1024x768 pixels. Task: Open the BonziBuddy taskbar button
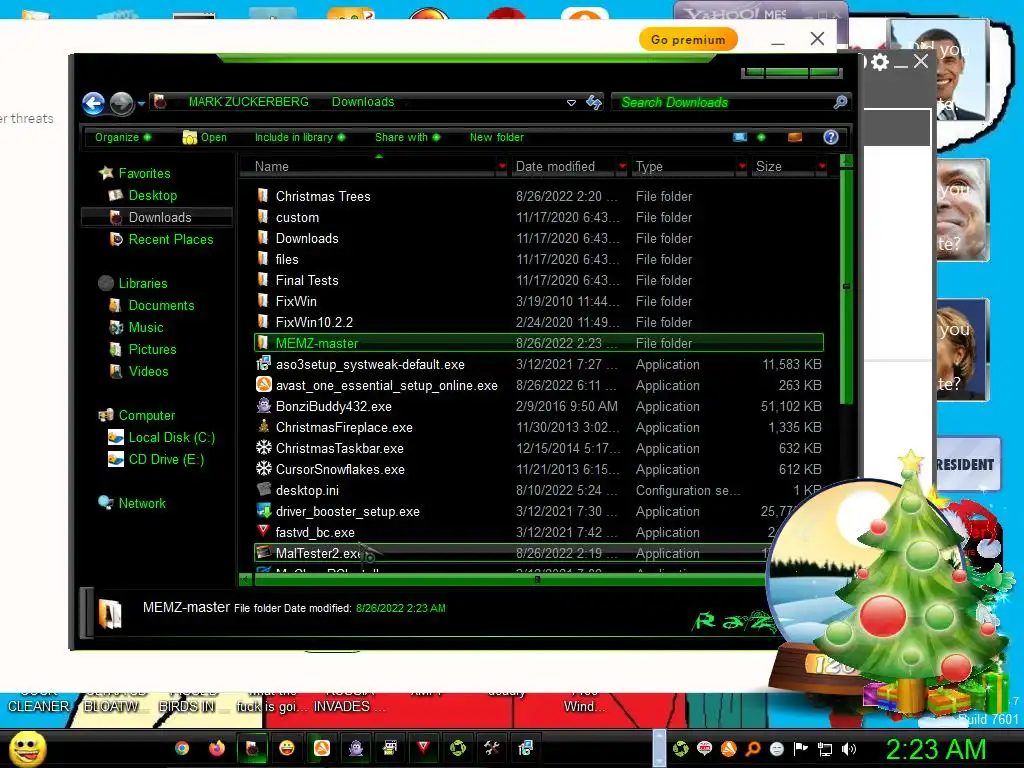coord(356,748)
